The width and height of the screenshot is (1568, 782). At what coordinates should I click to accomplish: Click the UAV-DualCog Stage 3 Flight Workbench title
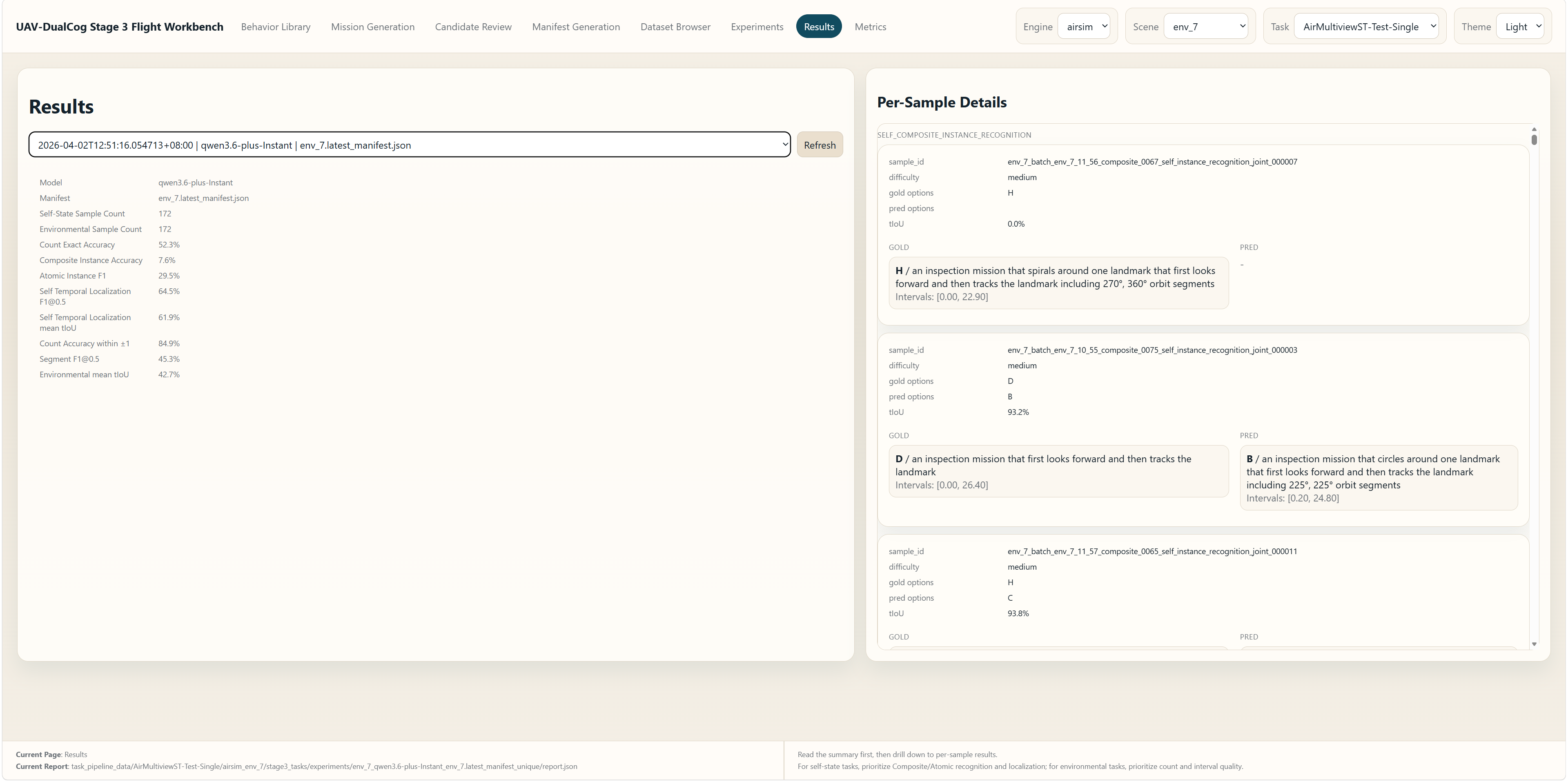tap(120, 26)
